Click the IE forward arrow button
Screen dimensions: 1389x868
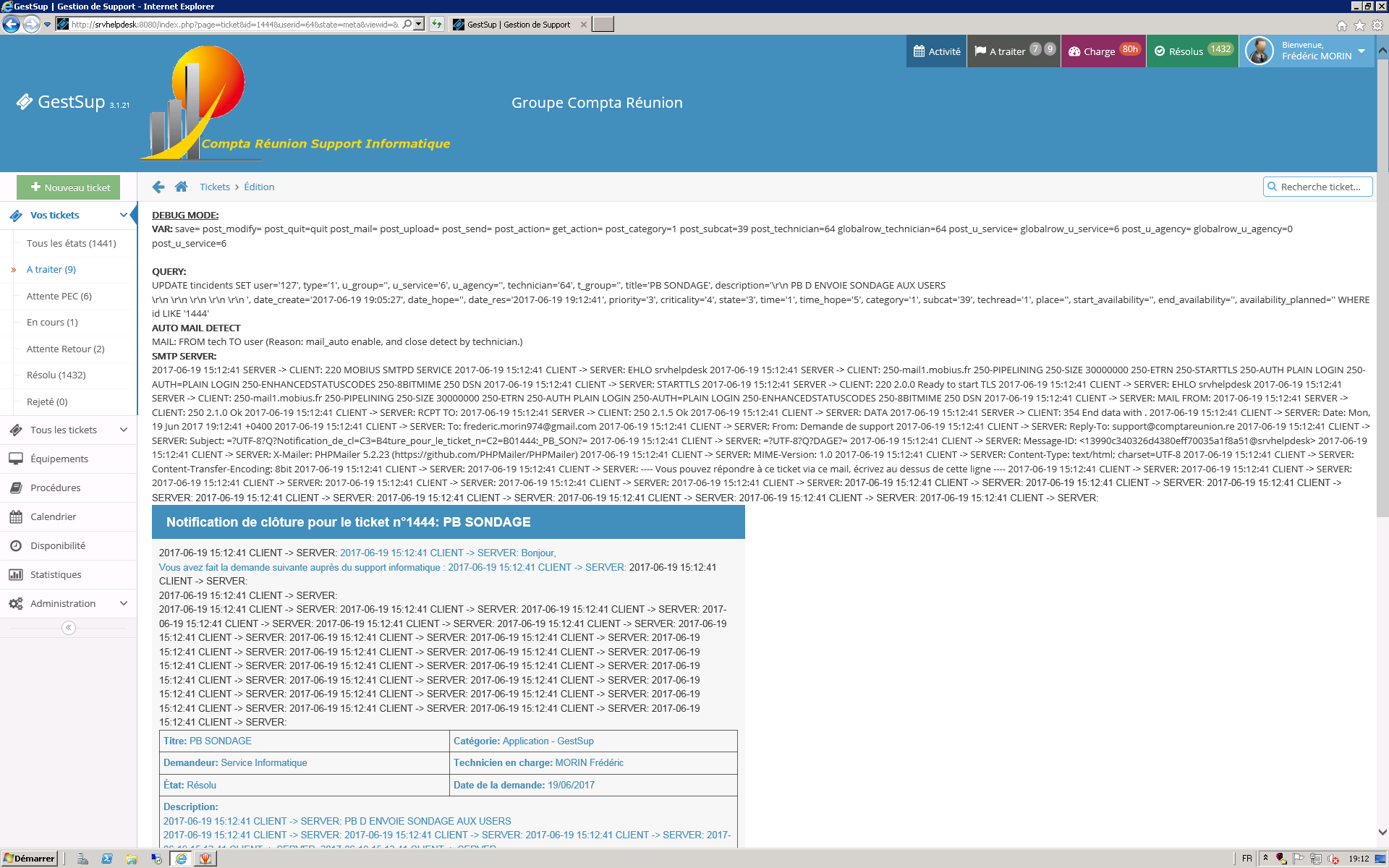tap(31, 25)
